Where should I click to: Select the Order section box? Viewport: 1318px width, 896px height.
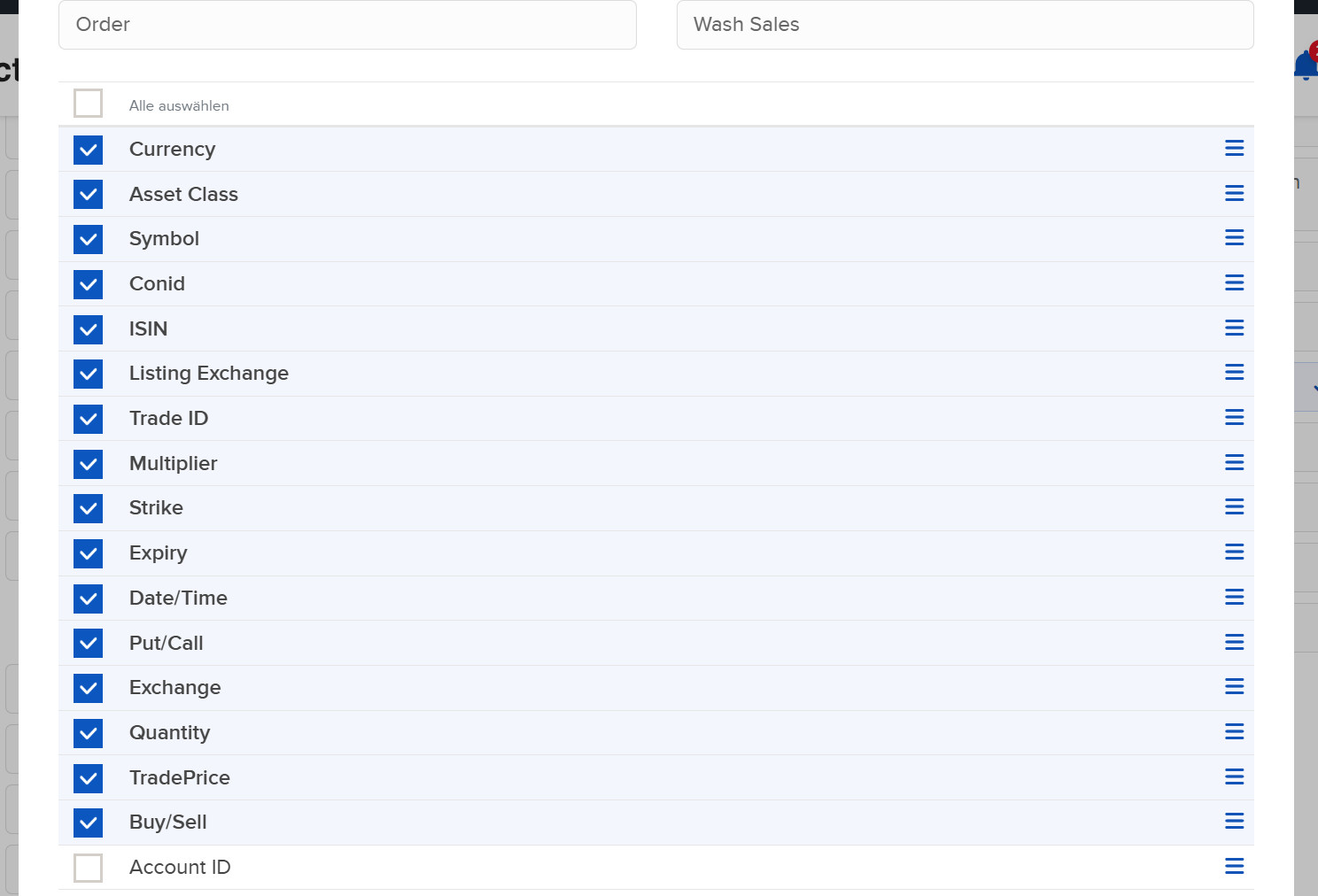click(347, 25)
